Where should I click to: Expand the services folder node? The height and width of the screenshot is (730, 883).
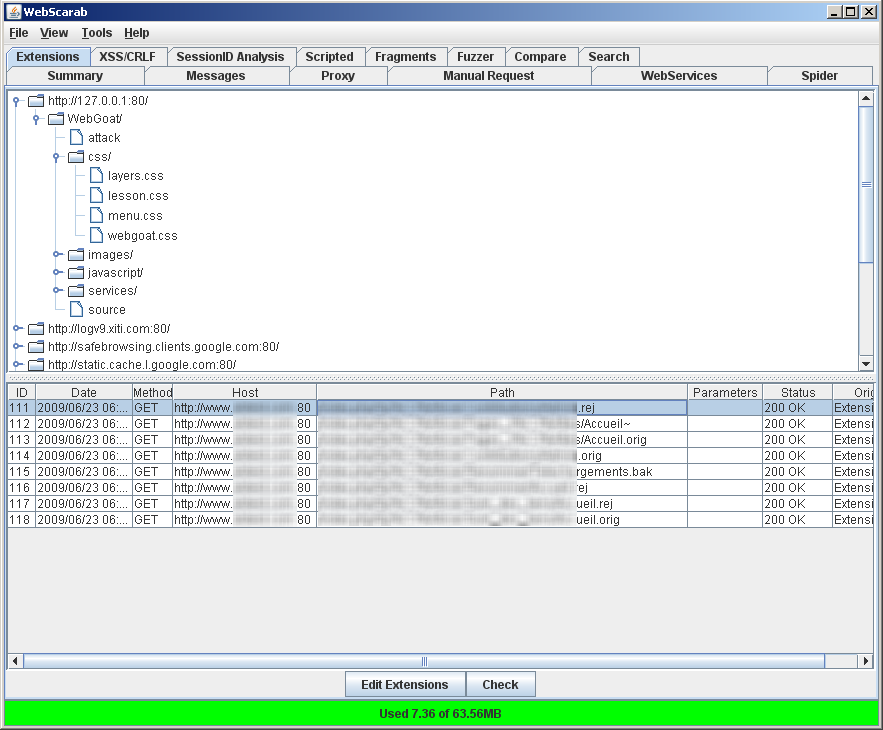57,291
